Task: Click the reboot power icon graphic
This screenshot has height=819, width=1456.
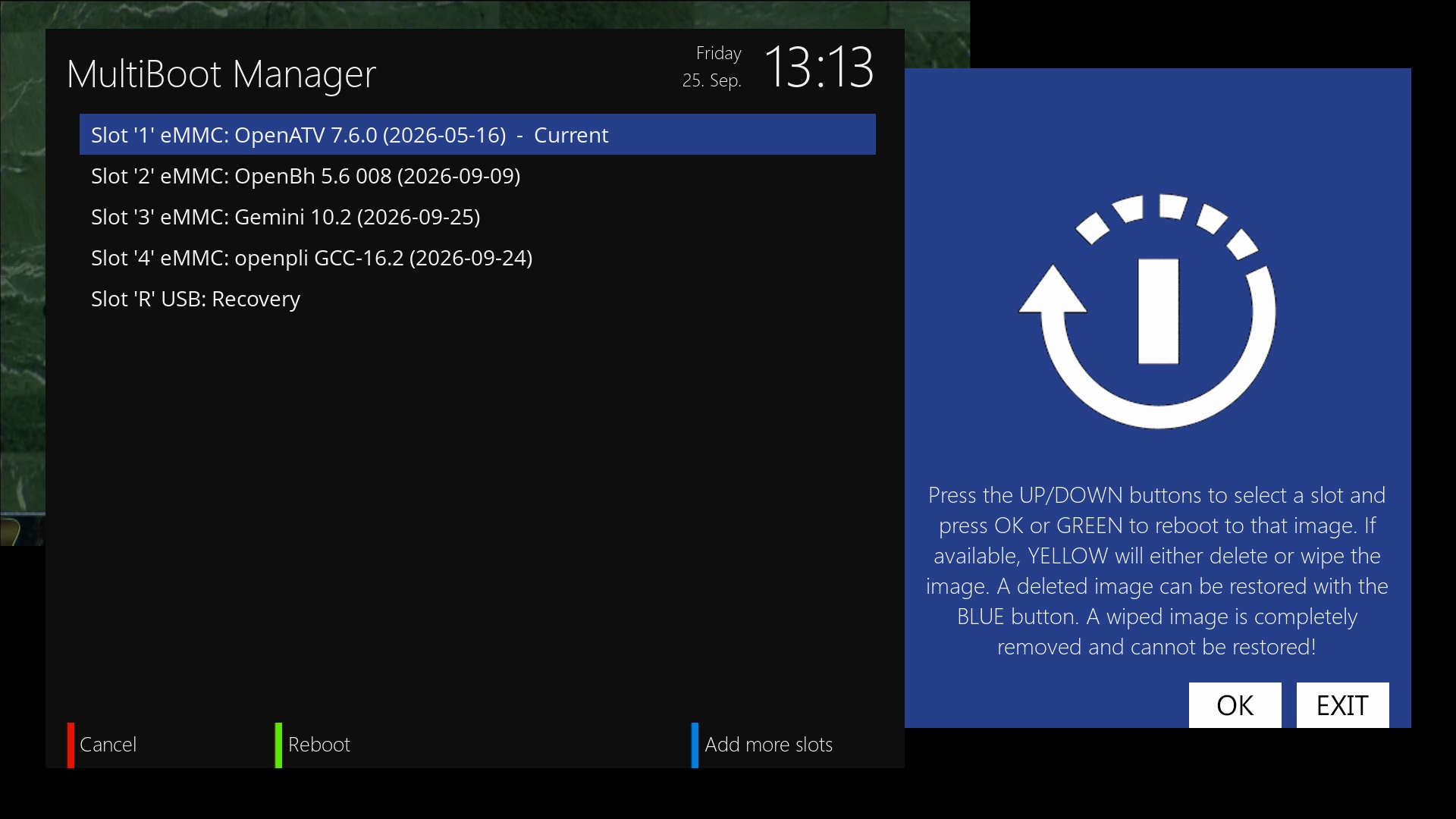Action: [1148, 311]
